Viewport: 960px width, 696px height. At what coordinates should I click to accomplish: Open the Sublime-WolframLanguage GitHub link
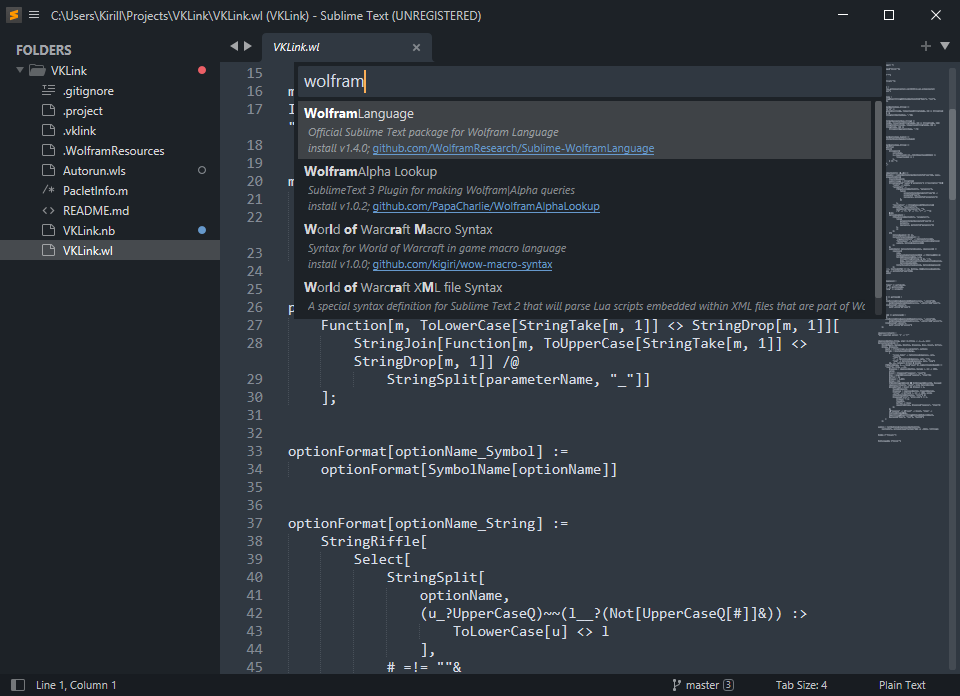click(x=513, y=148)
